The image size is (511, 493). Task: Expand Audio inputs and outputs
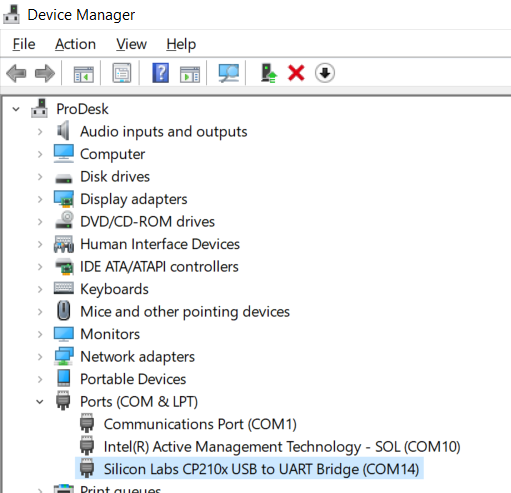point(40,132)
